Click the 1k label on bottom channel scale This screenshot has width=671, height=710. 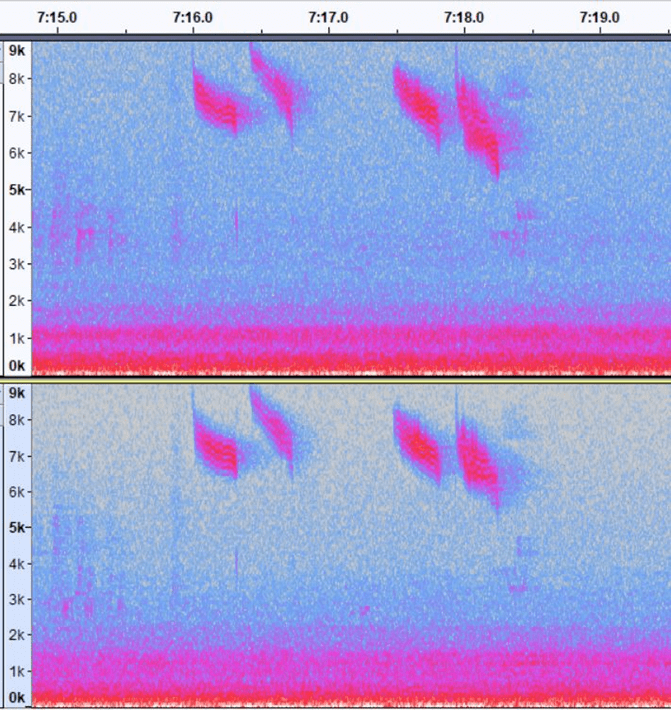(17, 671)
